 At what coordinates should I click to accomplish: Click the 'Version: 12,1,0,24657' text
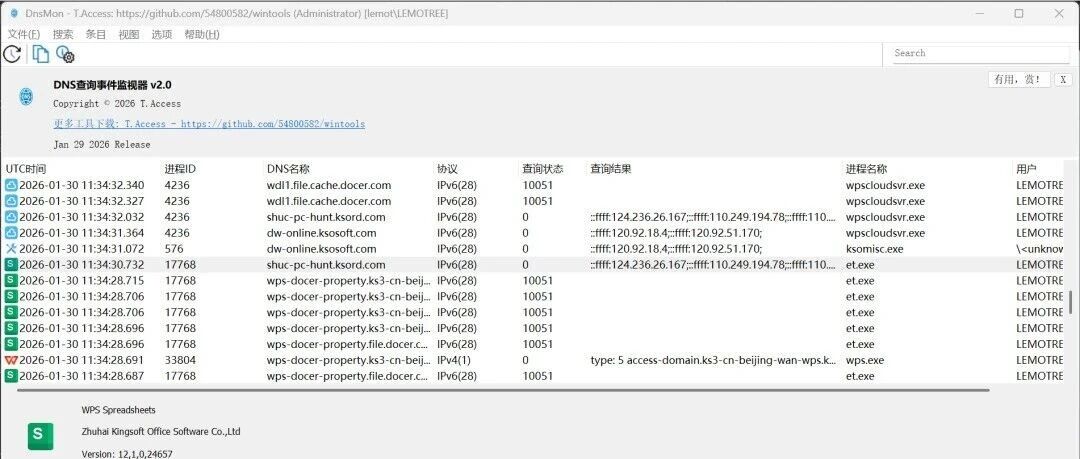(127, 454)
